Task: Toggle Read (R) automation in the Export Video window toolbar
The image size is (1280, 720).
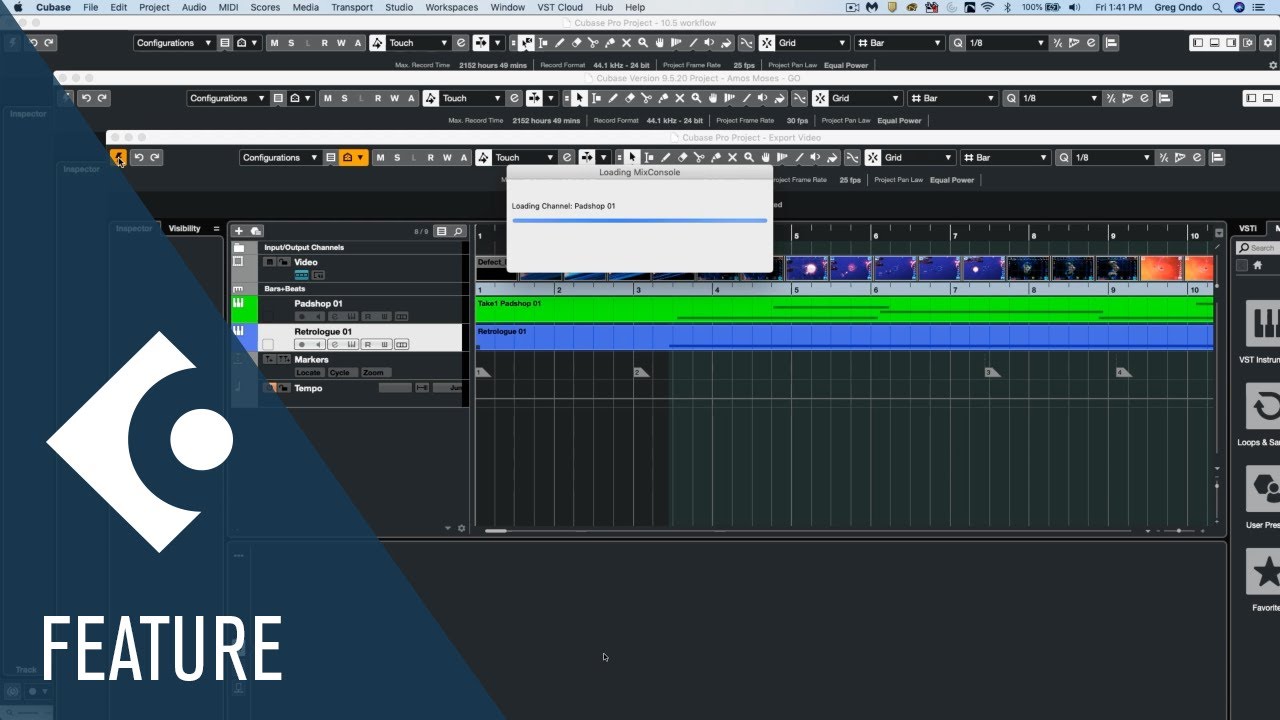Action: tap(430, 157)
